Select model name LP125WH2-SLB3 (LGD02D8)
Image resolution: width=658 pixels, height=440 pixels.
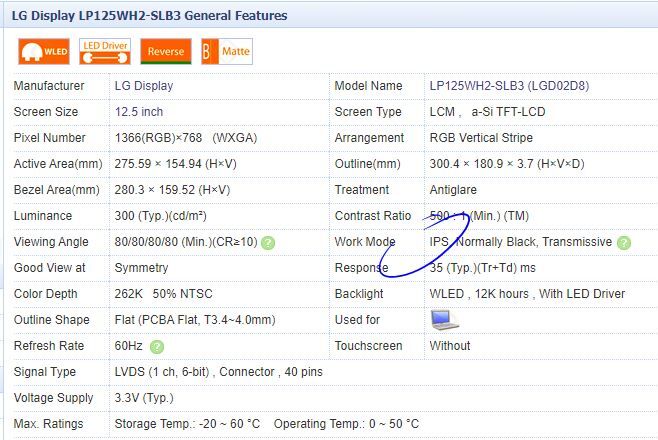[509, 86]
